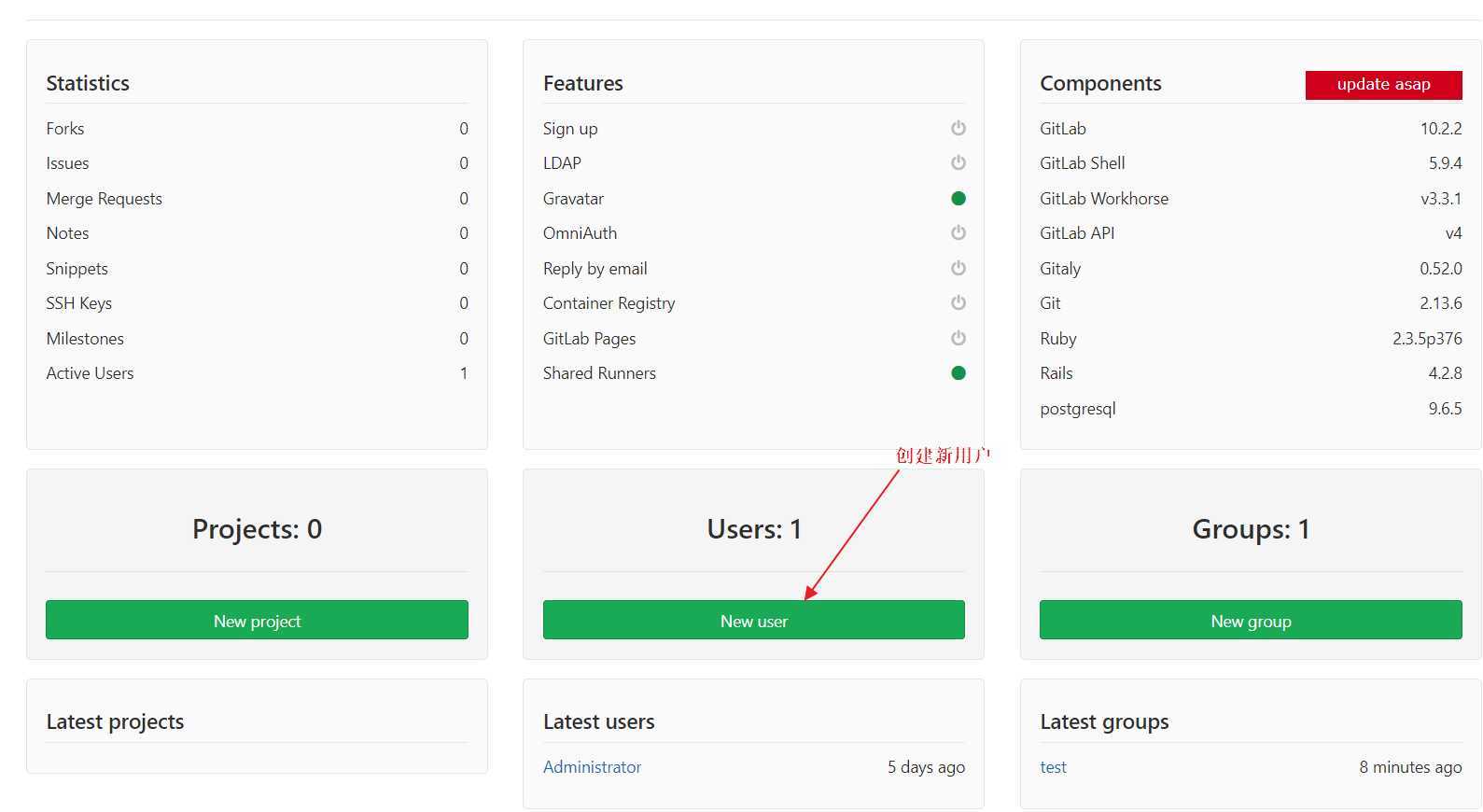Viewport: 1483px width, 812px height.
Task: Click the New project button
Action: pos(257,620)
